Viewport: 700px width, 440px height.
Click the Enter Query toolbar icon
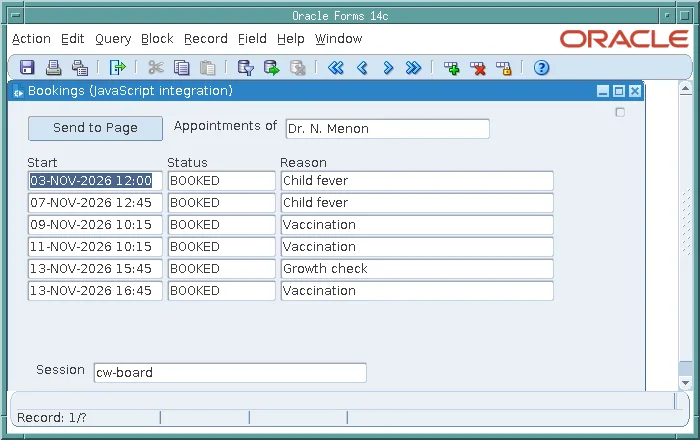coord(246,68)
